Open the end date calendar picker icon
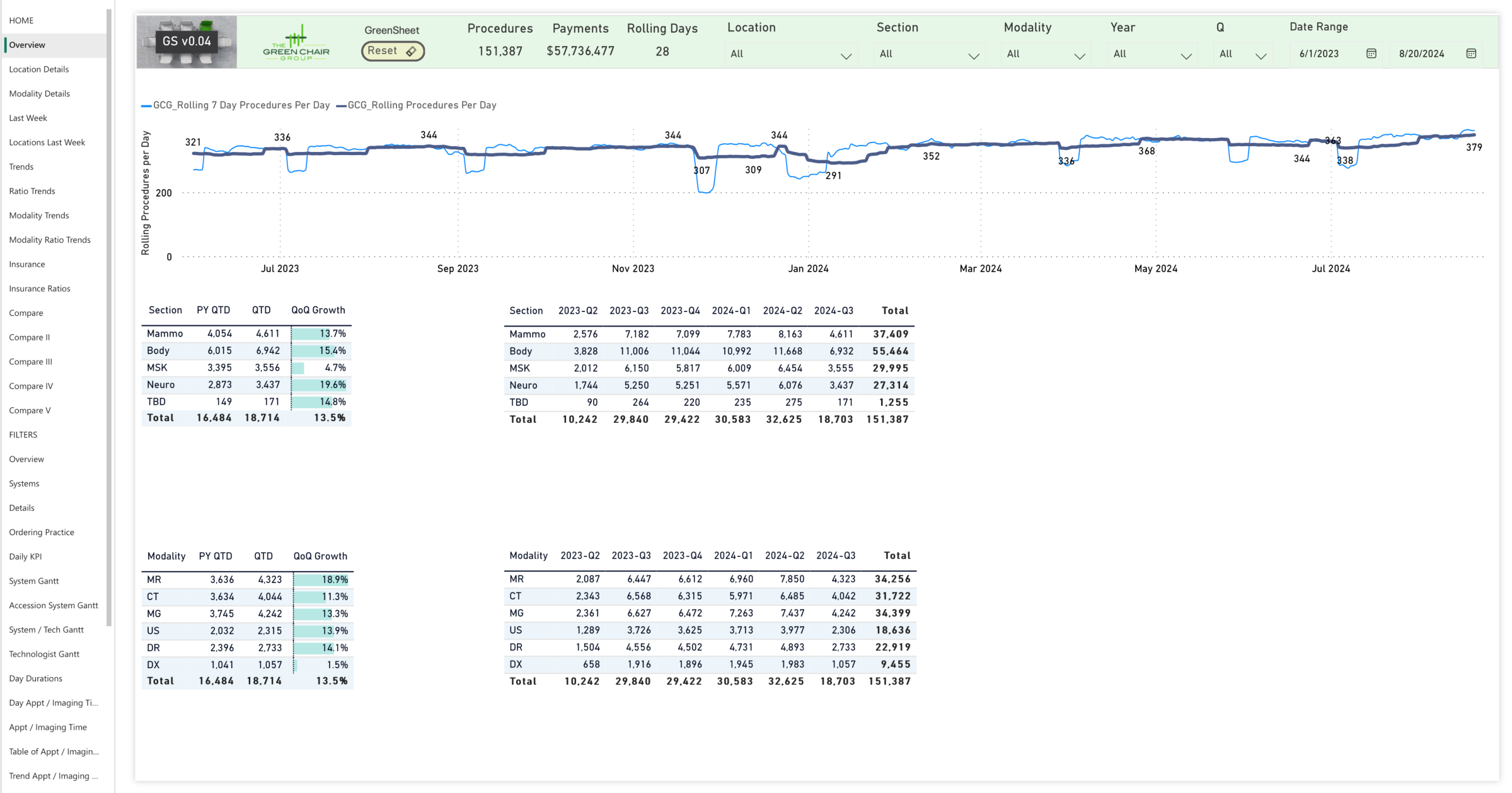Viewport: 1512px width, 793px height. [1471, 54]
